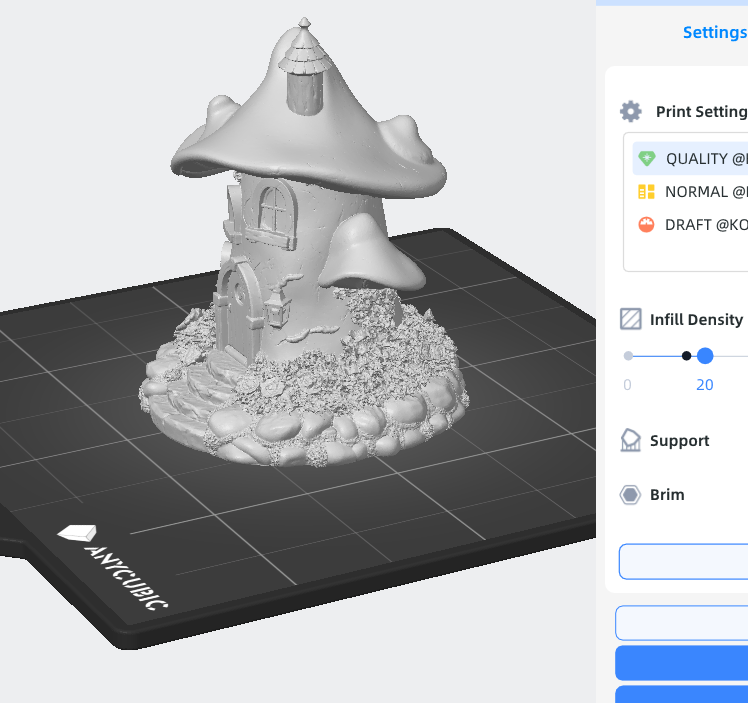The height and width of the screenshot is (703, 748).
Task: Click the blue Infill Density slider handle
Action: (705, 356)
